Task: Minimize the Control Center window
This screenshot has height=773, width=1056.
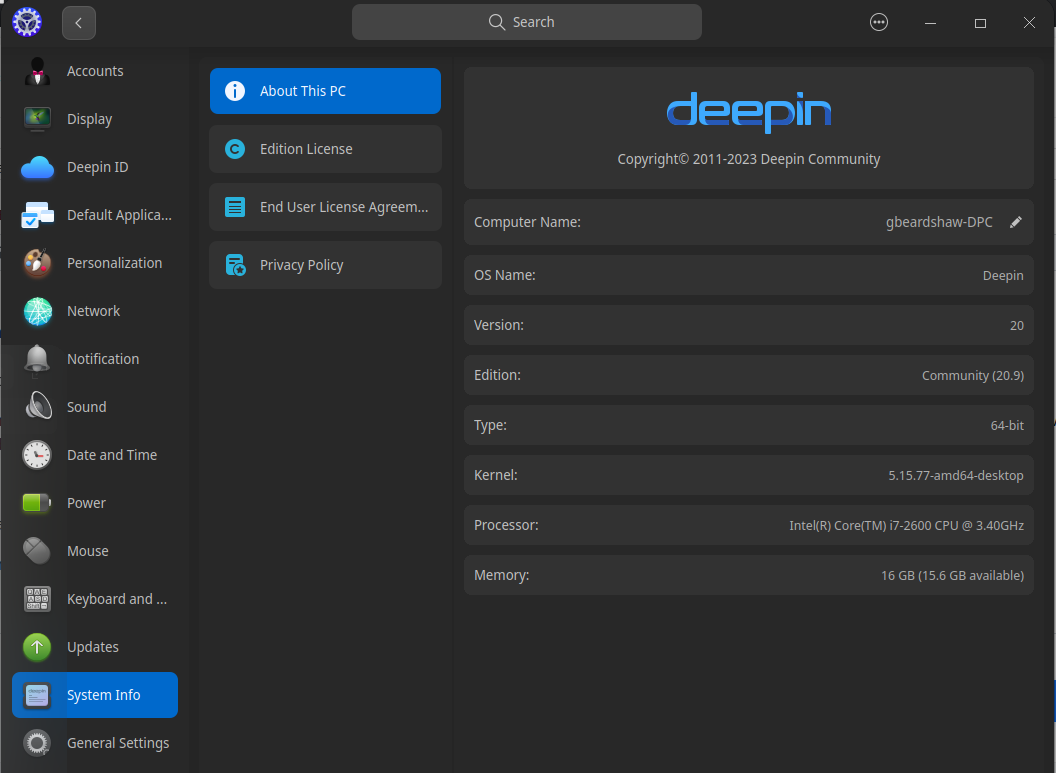Action: click(931, 23)
